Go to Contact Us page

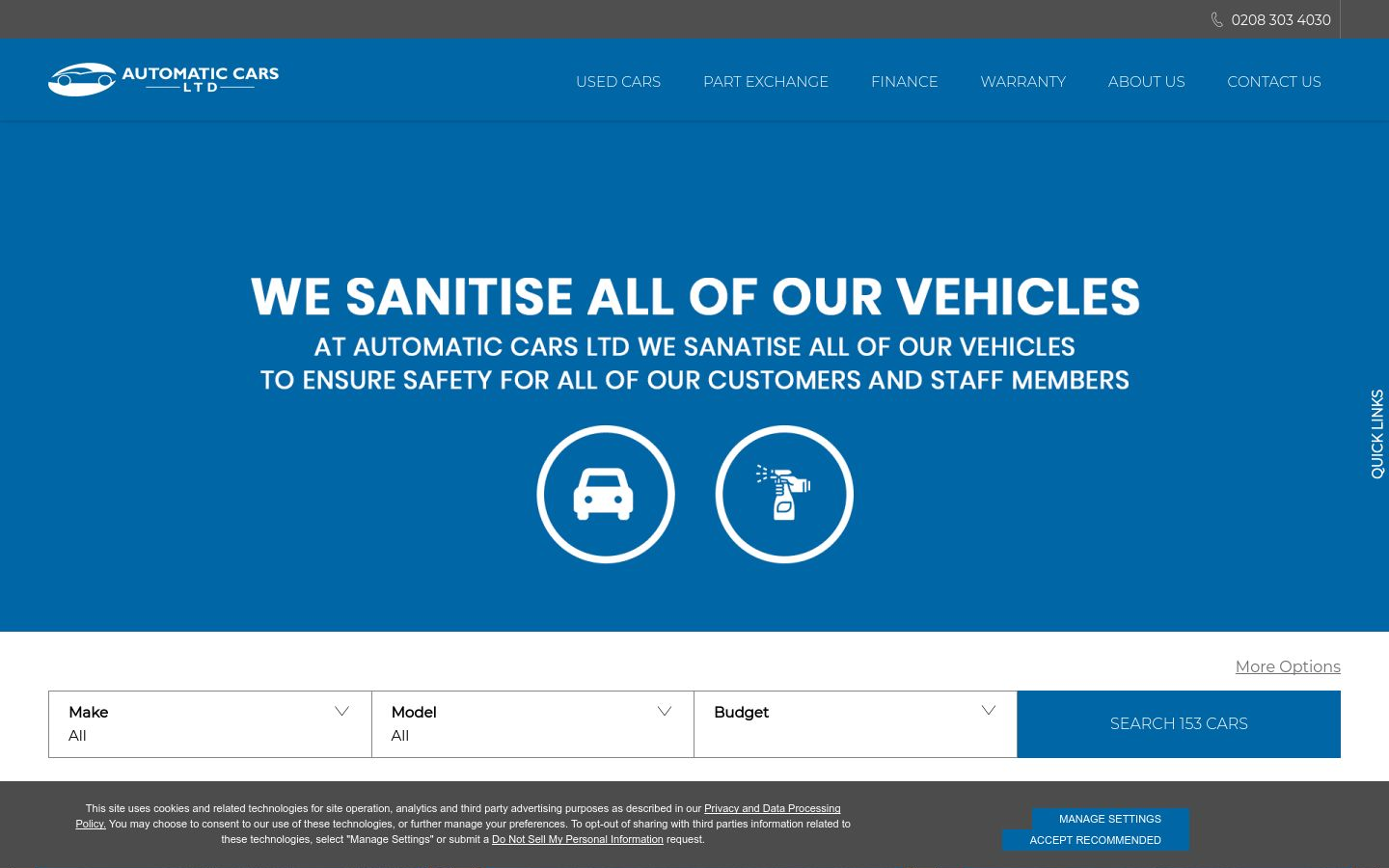pyautogui.click(x=1274, y=82)
